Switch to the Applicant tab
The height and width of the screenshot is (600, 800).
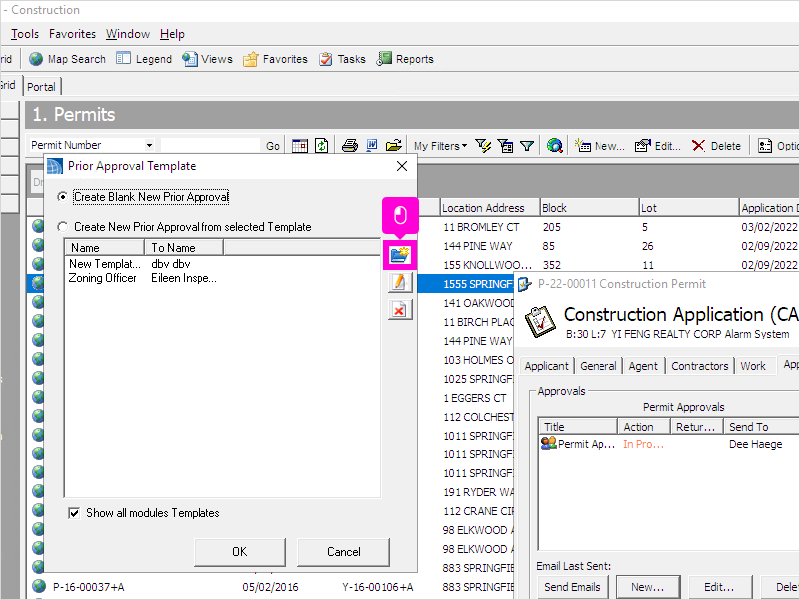(546, 366)
